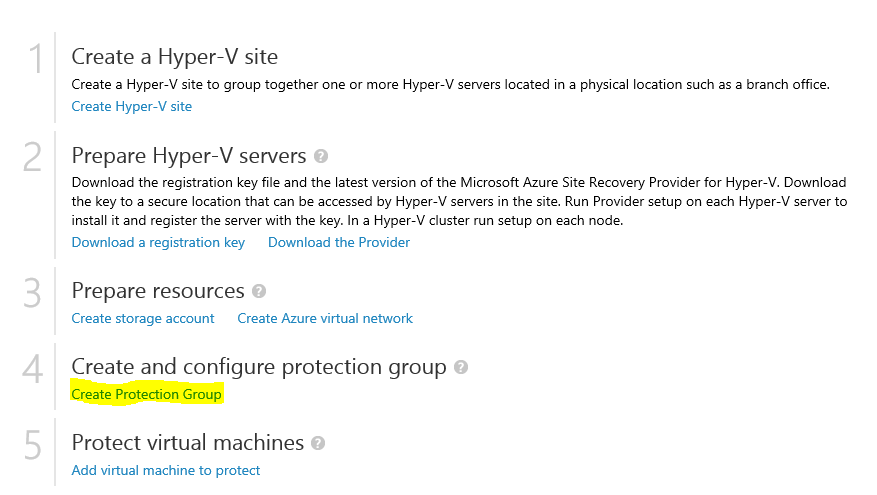
Task: Open the help icon next to Prepare resources
Action: pos(260,292)
